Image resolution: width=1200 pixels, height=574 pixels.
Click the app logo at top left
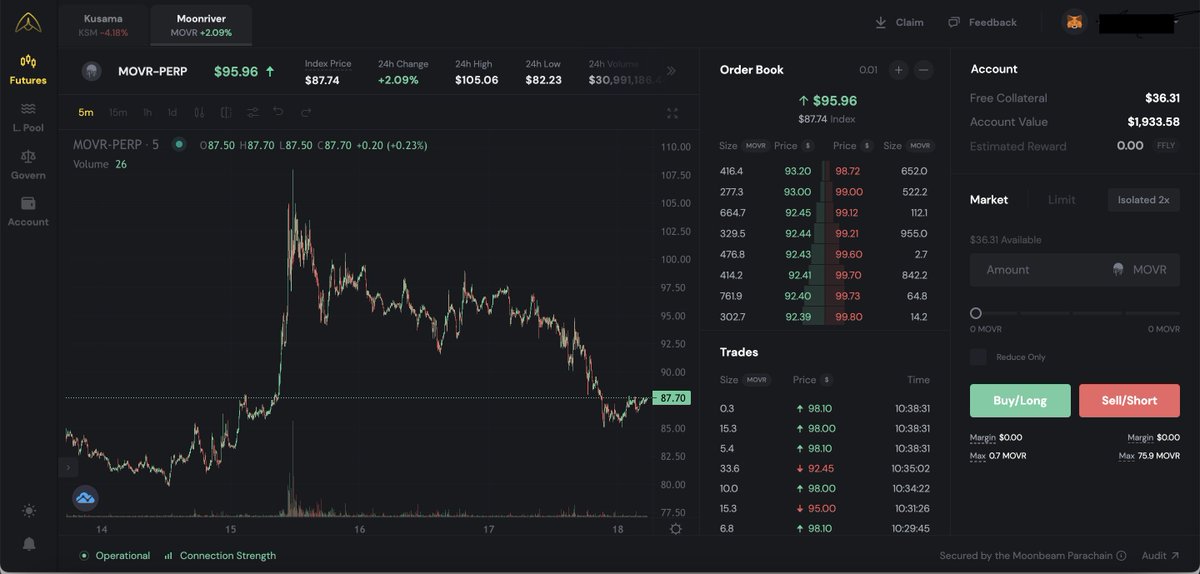(28, 21)
